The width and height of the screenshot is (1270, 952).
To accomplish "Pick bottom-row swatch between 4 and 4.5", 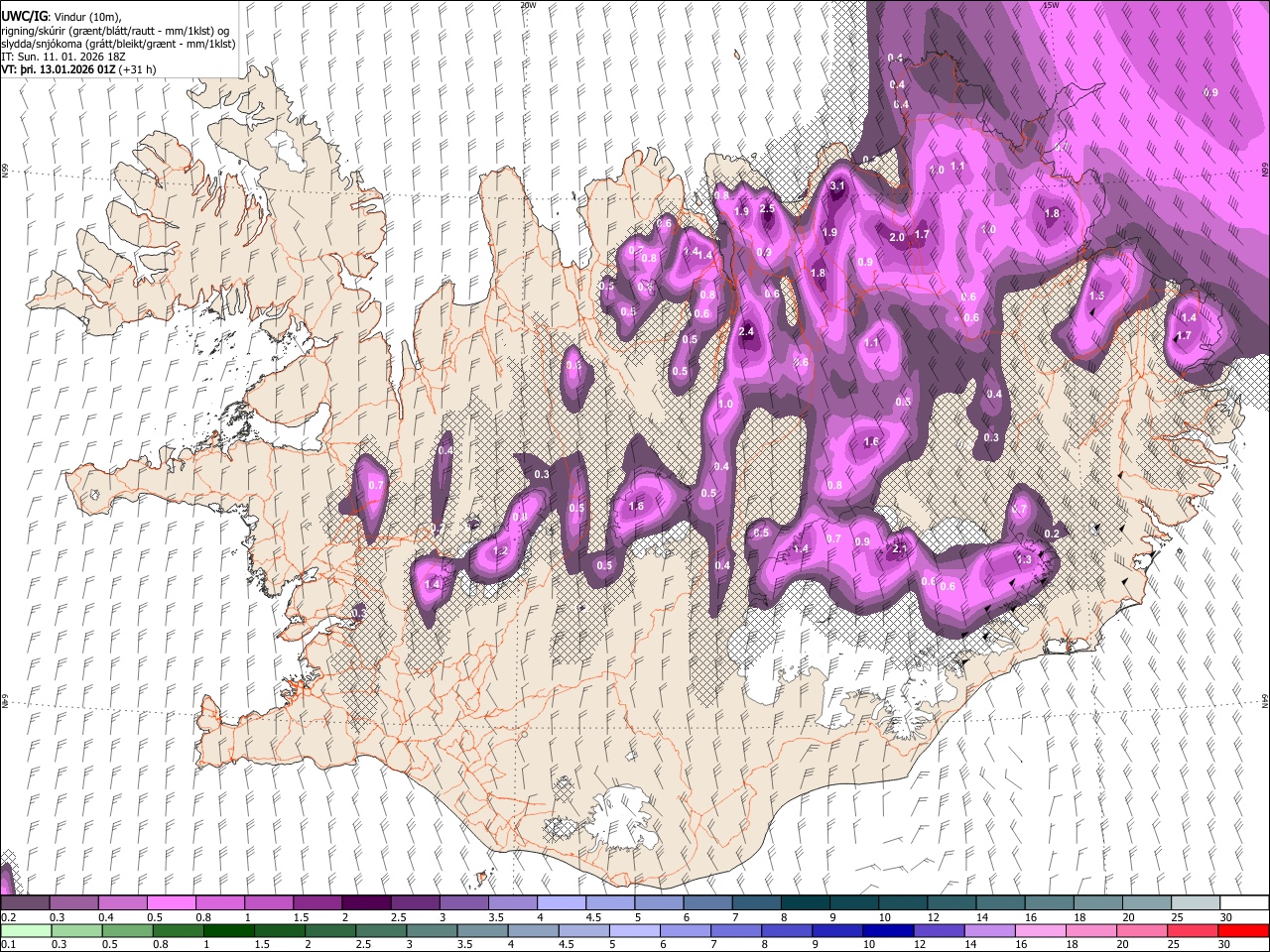I will 532,930.
